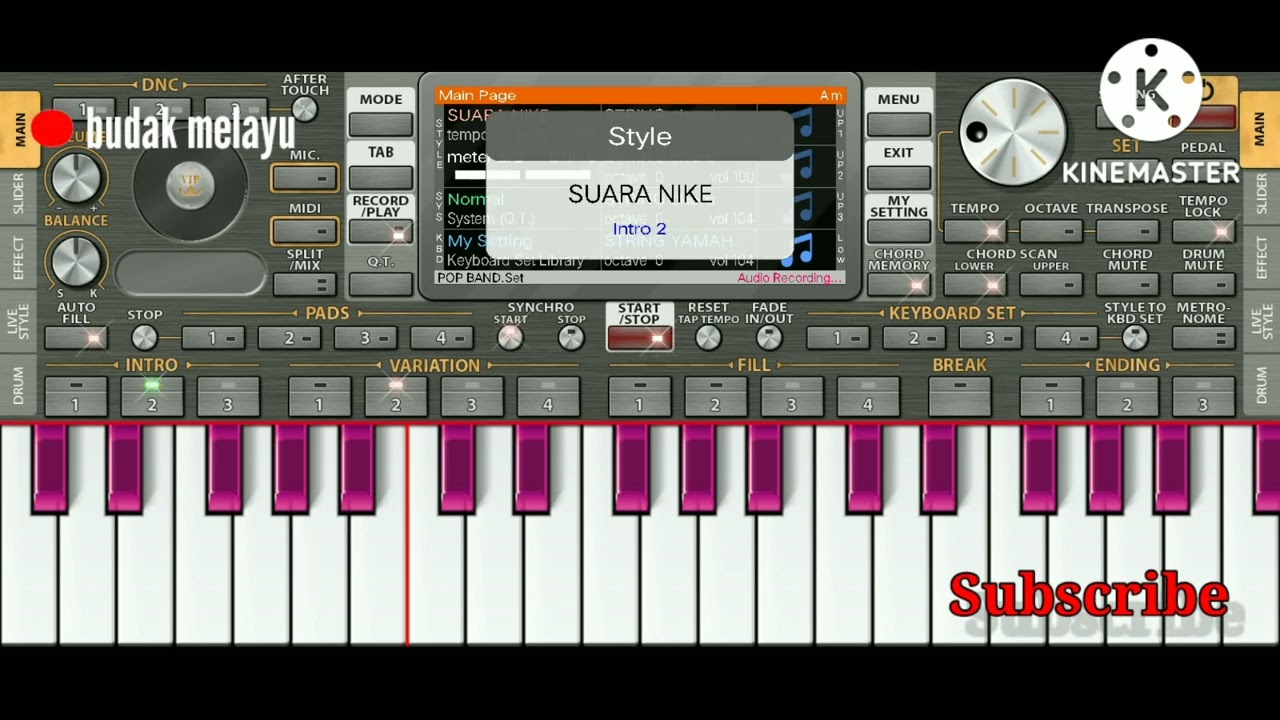Screen dimensions: 1280x720
Task: Toggle the Metronome button
Action: point(1203,338)
